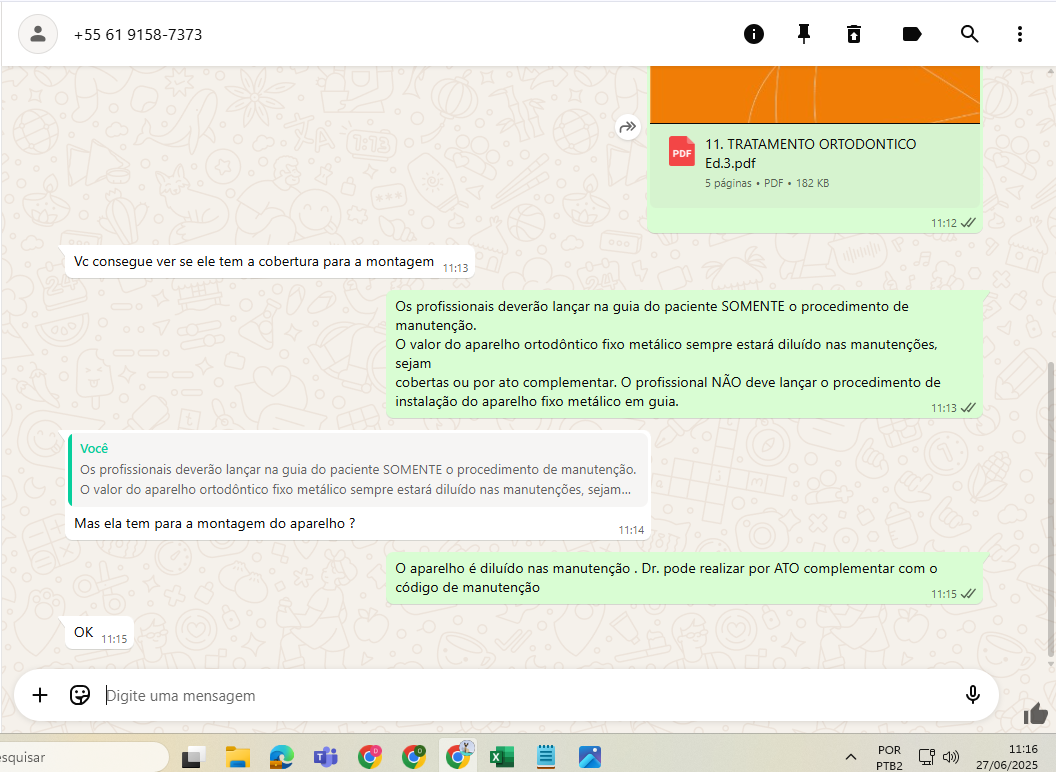Open Excel from the taskbar
The image size is (1056, 772).
click(502, 757)
